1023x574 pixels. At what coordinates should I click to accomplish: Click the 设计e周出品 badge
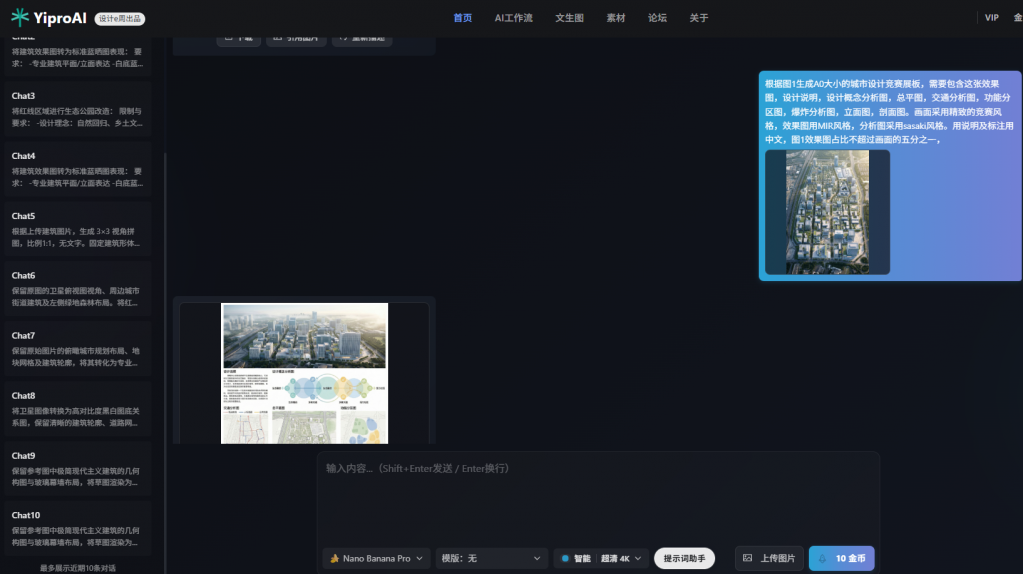(120, 19)
